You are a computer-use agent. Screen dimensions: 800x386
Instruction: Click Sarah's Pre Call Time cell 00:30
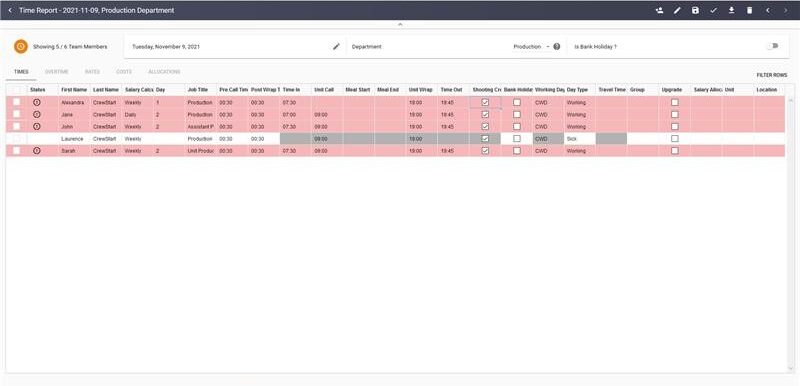pos(232,150)
